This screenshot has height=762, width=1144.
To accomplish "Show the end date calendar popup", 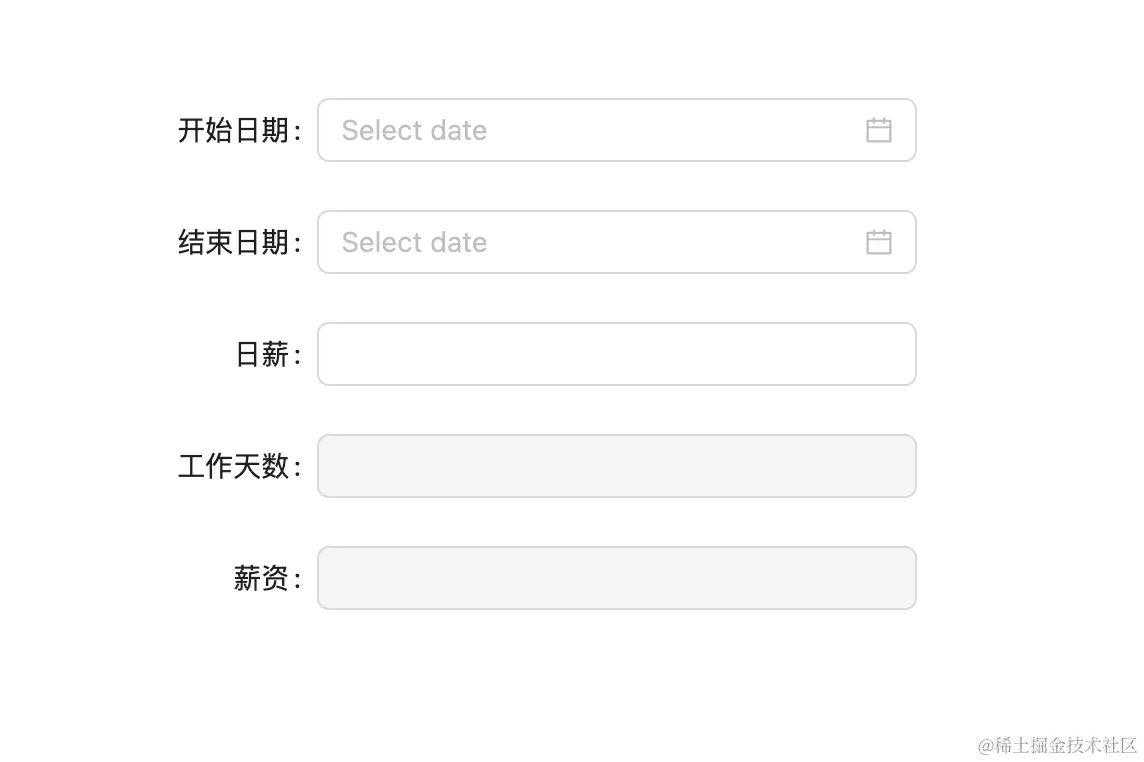I will pos(600,242).
